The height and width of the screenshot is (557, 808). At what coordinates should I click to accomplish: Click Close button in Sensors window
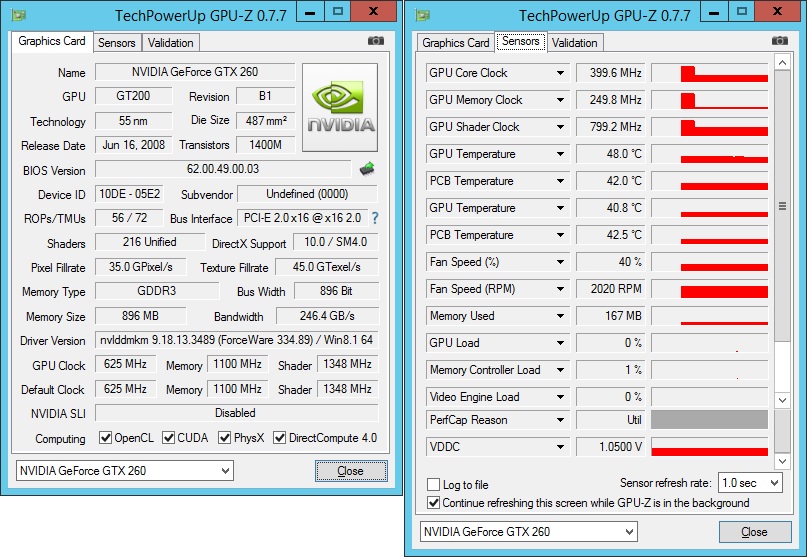click(x=755, y=532)
